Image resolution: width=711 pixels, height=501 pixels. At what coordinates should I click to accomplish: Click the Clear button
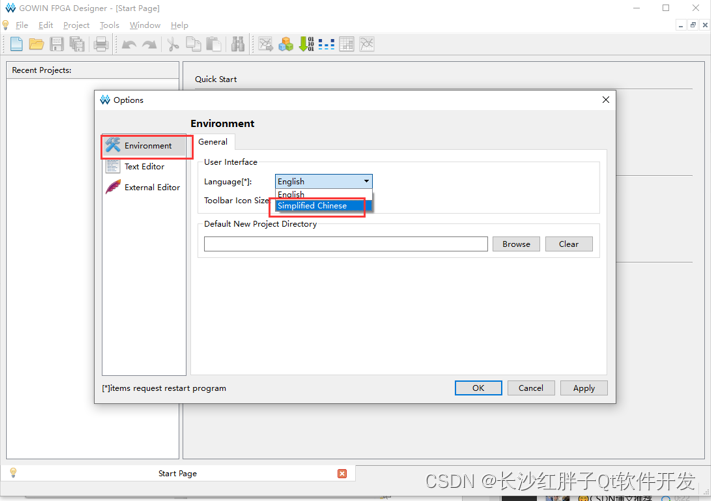tap(569, 244)
